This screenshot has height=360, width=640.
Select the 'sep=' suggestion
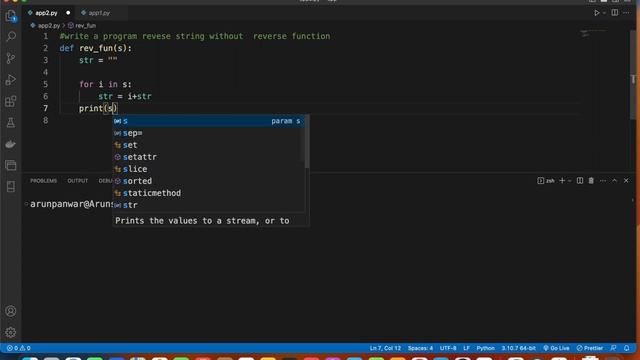tap(209, 133)
